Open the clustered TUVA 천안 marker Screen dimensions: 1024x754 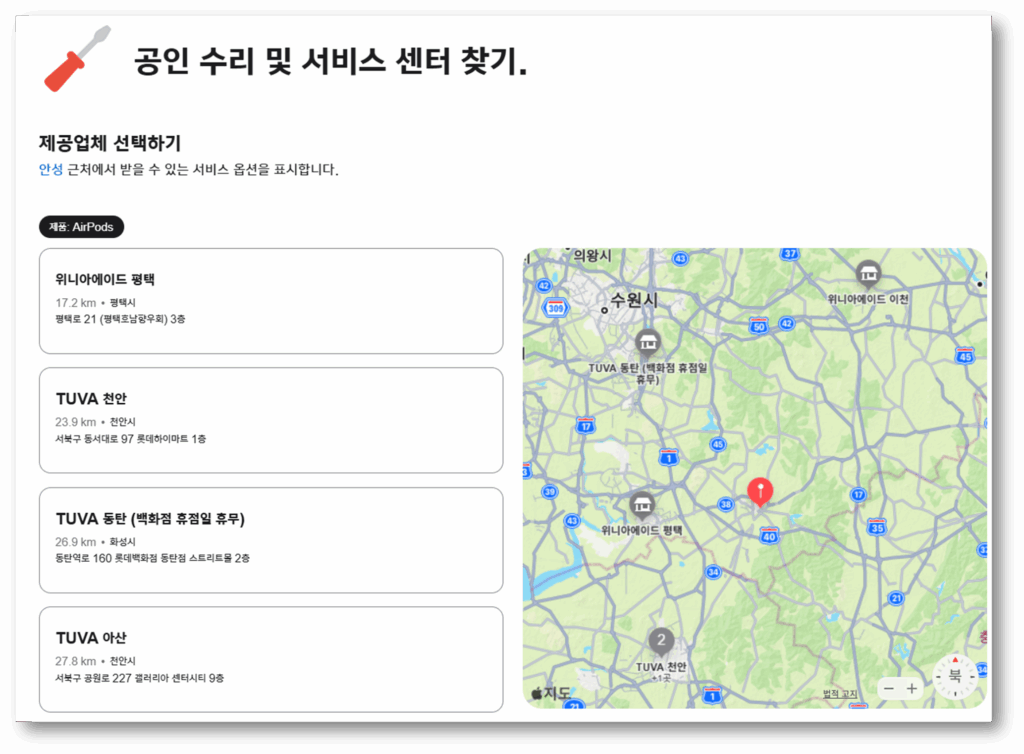coord(660,640)
